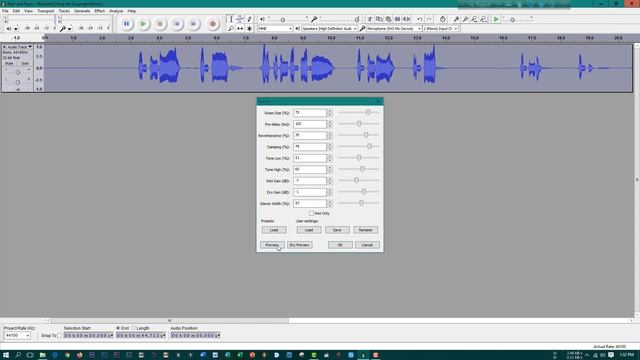Click the Stereo Width slider
The width and height of the screenshot is (640, 360).
pyautogui.click(x=358, y=203)
